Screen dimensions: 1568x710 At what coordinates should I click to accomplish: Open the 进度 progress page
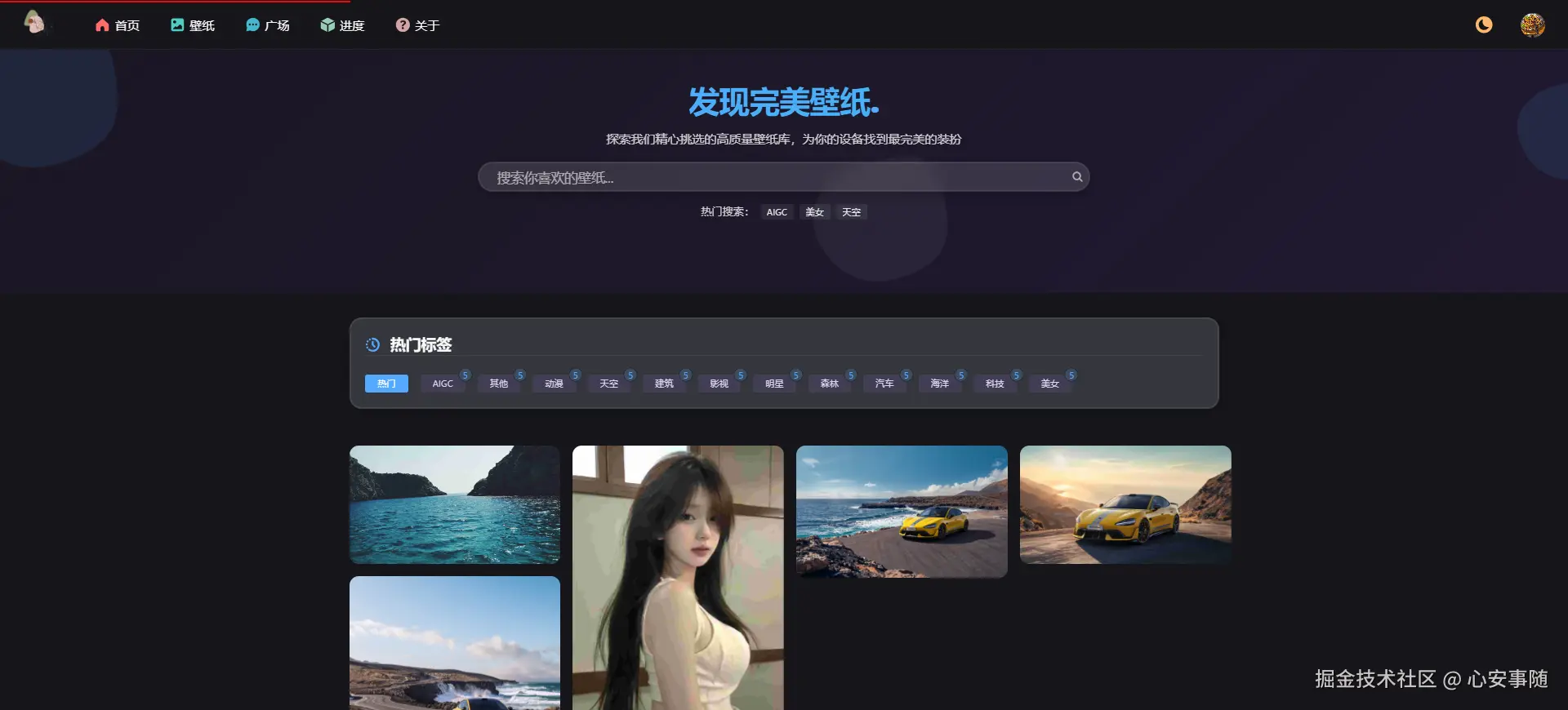pos(342,25)
